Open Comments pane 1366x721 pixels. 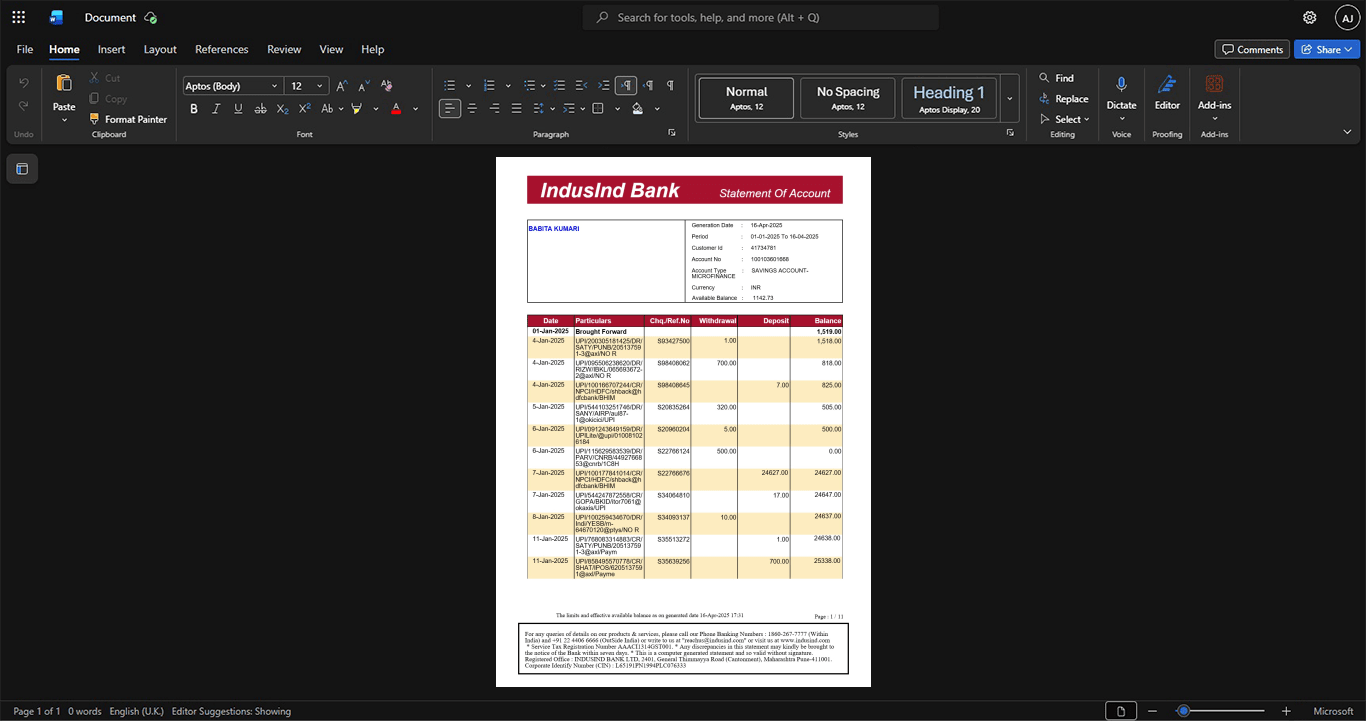[1252, 49]
